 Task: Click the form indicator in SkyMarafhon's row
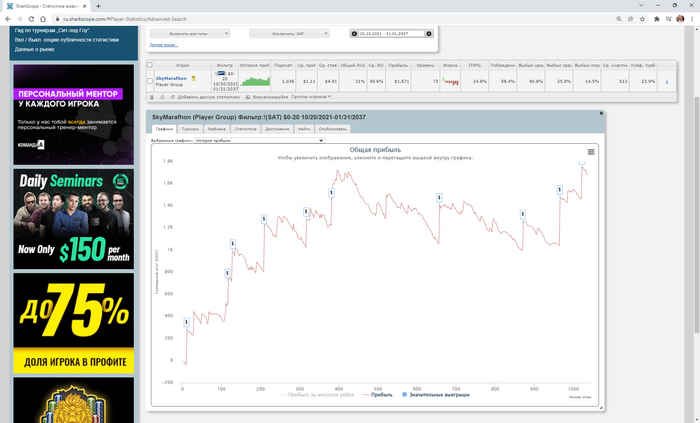450,81
